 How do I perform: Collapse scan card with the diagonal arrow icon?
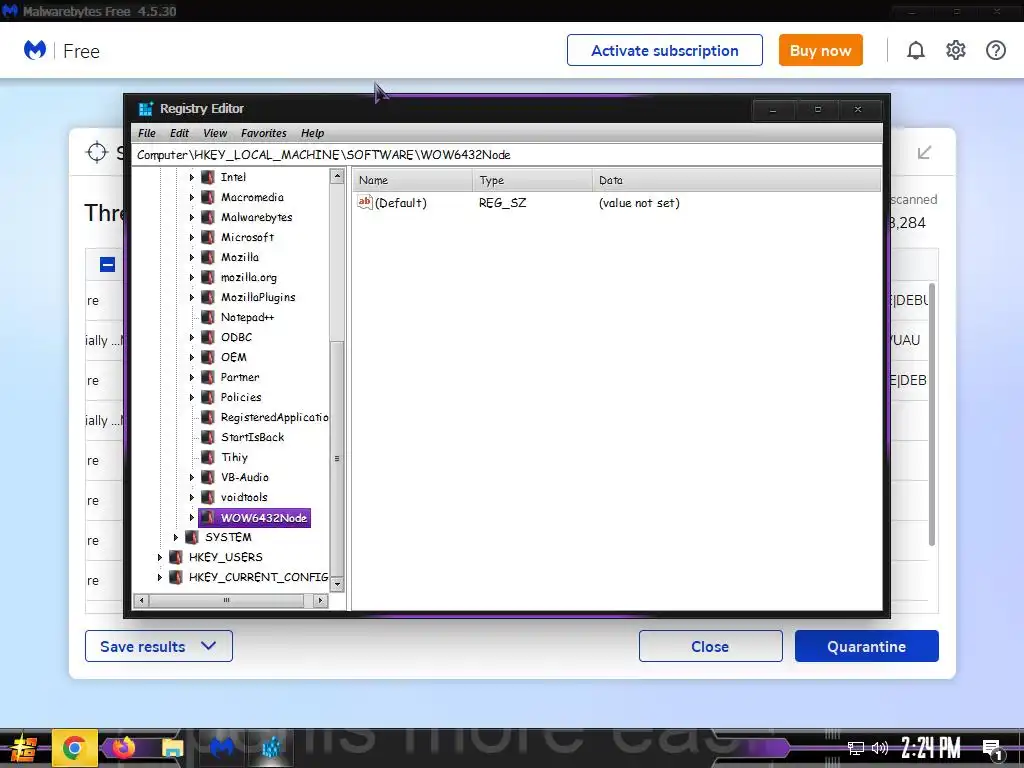click(x=924, y=153)
